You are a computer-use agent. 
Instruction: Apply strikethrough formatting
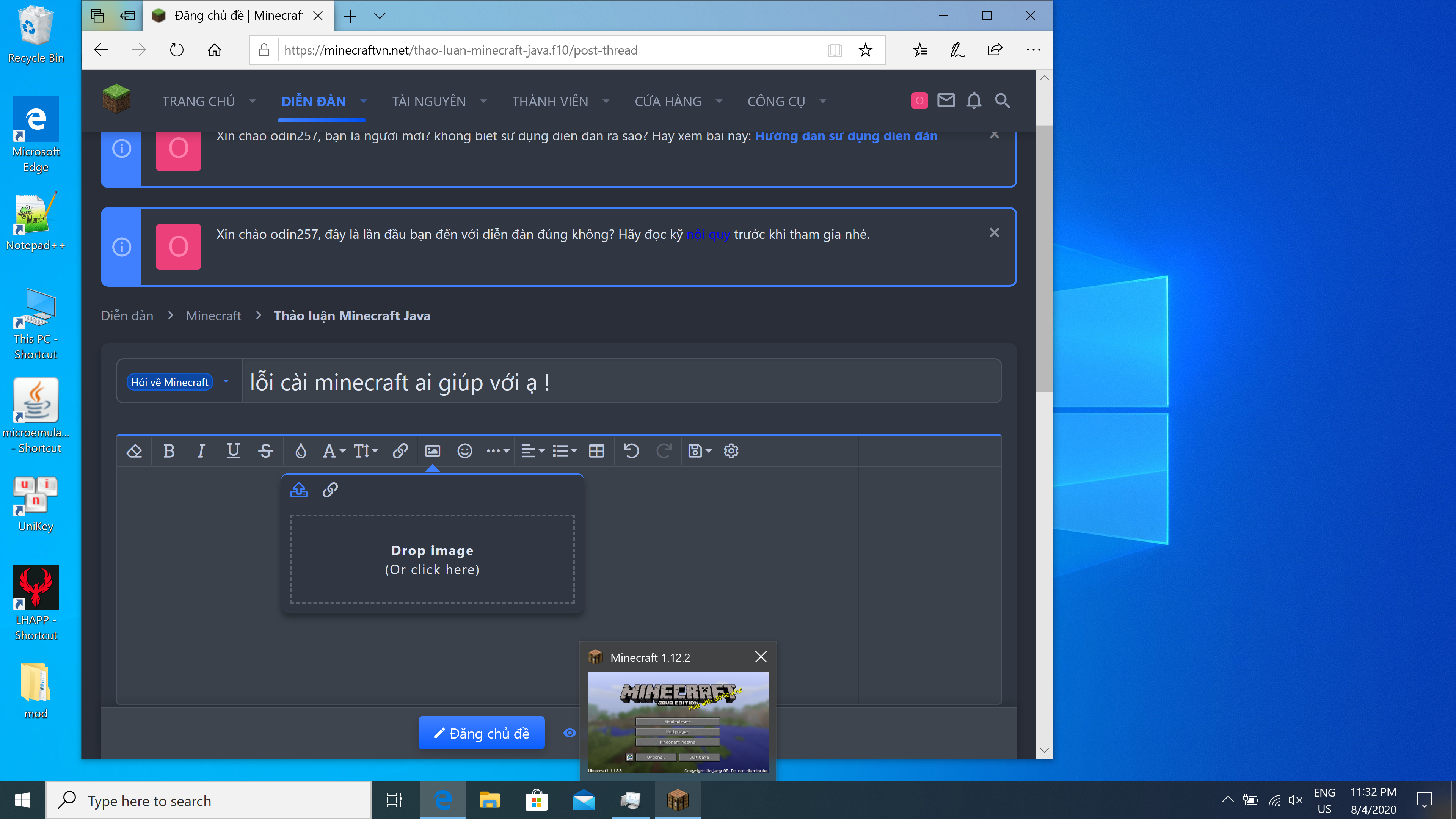[x=266, y=451]
